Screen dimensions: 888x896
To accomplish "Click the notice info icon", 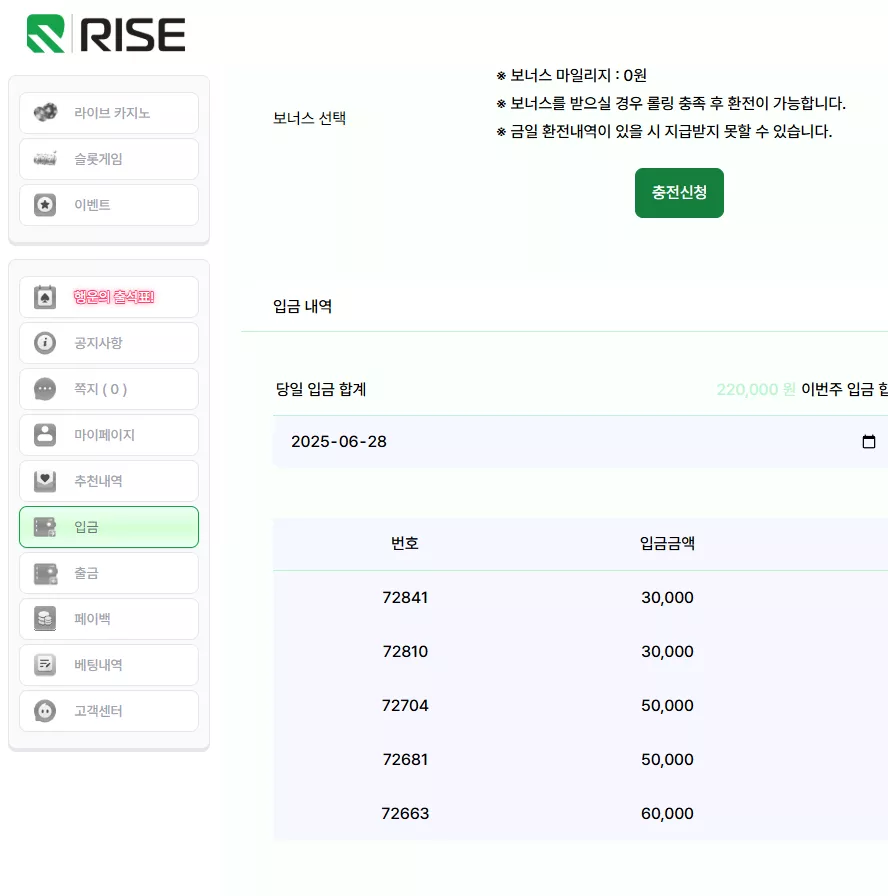I will 45,343.
